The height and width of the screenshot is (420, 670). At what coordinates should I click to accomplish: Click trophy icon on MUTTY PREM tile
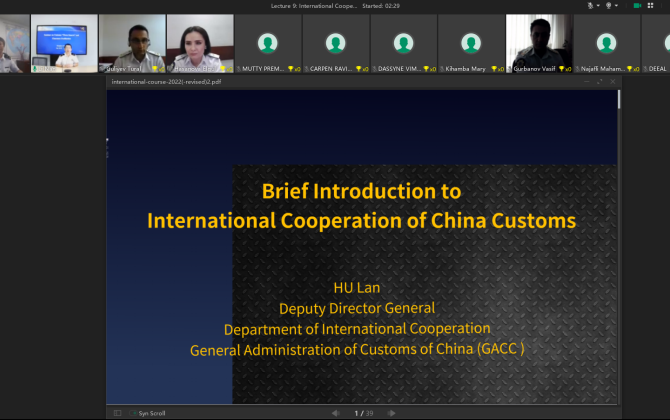tap(291, 69)
